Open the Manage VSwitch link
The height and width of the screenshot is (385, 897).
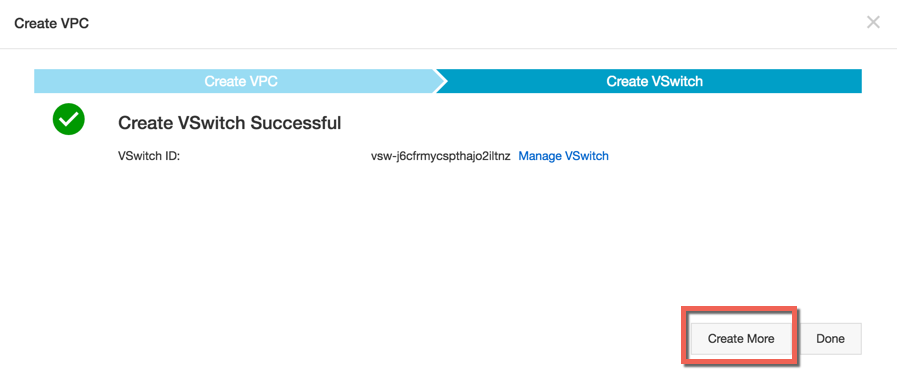(x=563, y=156)
